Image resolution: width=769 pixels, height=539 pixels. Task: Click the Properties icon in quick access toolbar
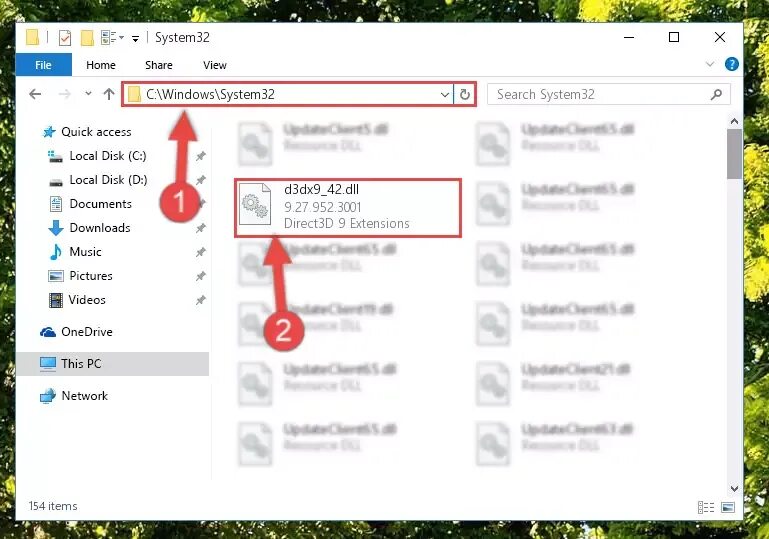(64, 38)
